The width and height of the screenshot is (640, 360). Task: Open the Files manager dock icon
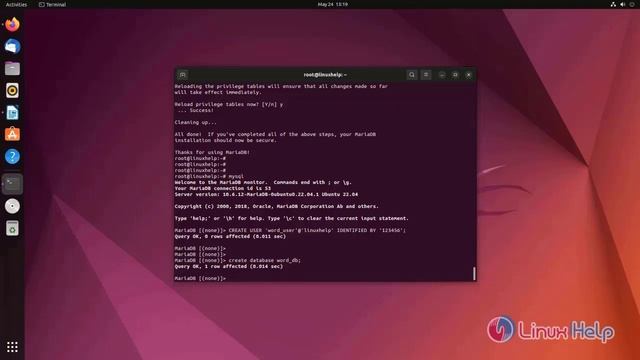pos(12,69)
